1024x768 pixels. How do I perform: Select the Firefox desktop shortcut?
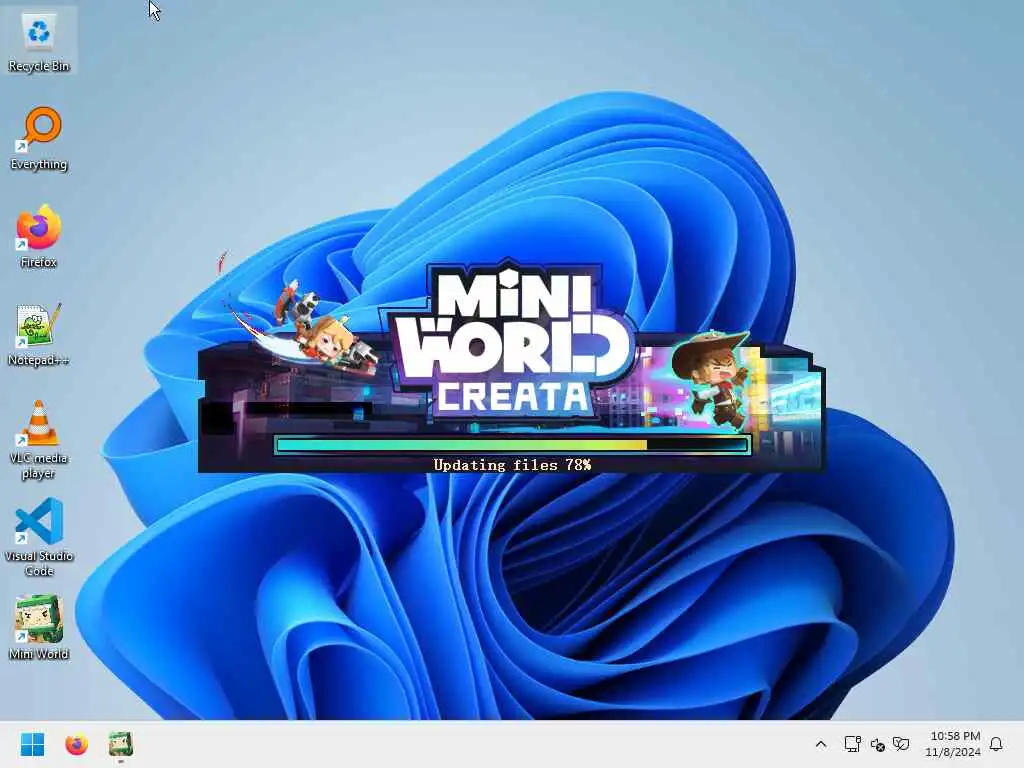39,237
